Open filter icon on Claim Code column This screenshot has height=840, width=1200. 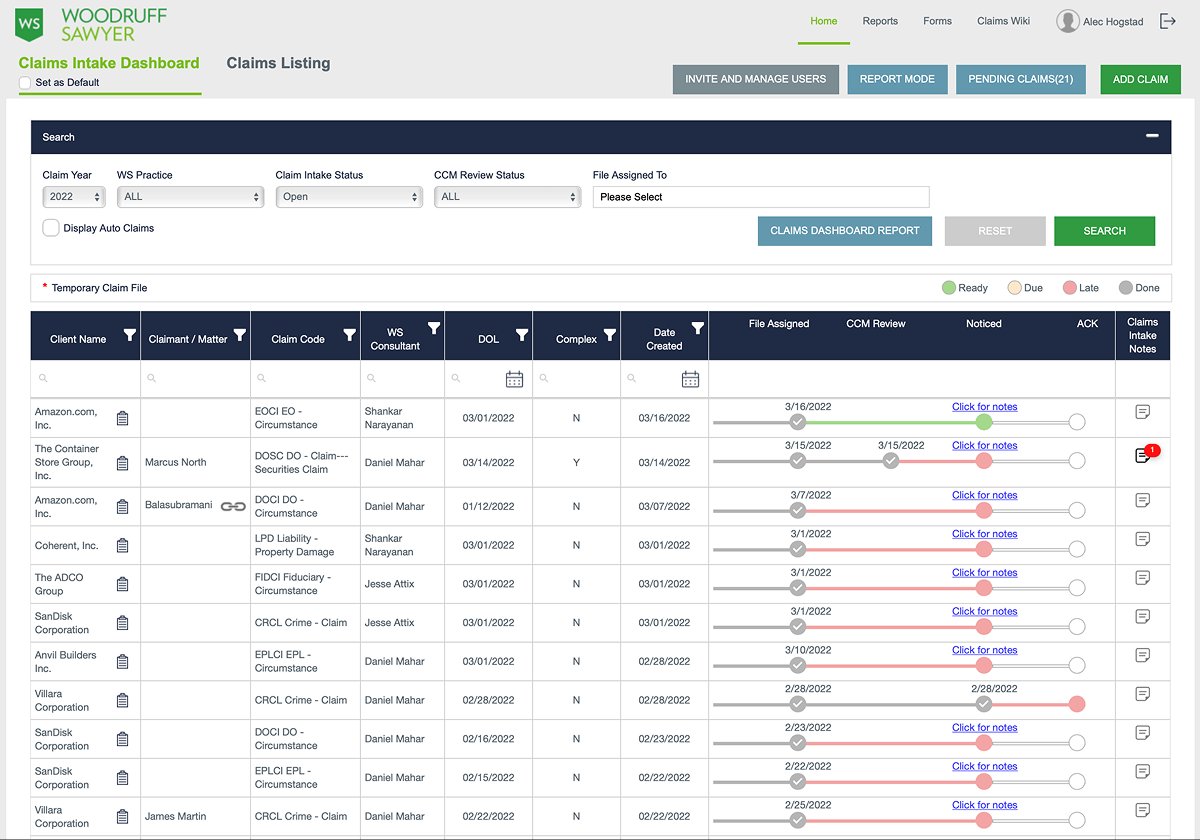point(350,335)
